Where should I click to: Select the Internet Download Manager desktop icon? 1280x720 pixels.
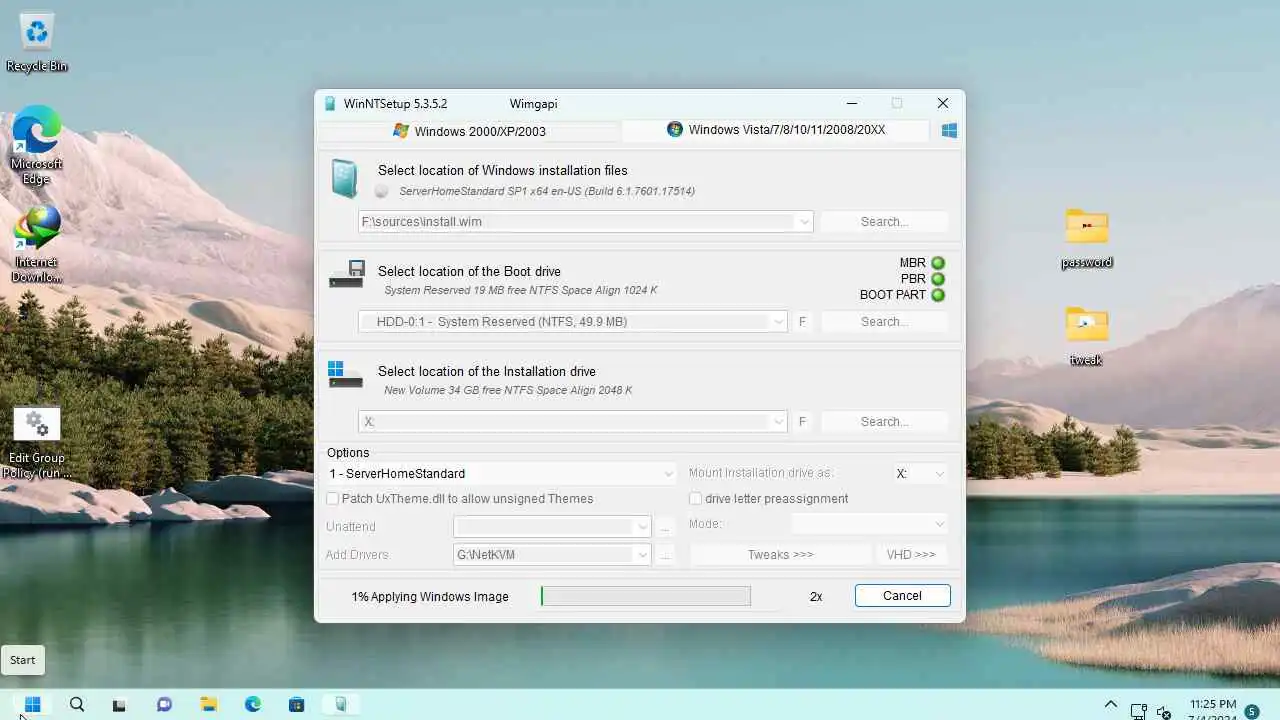[37, 244]
